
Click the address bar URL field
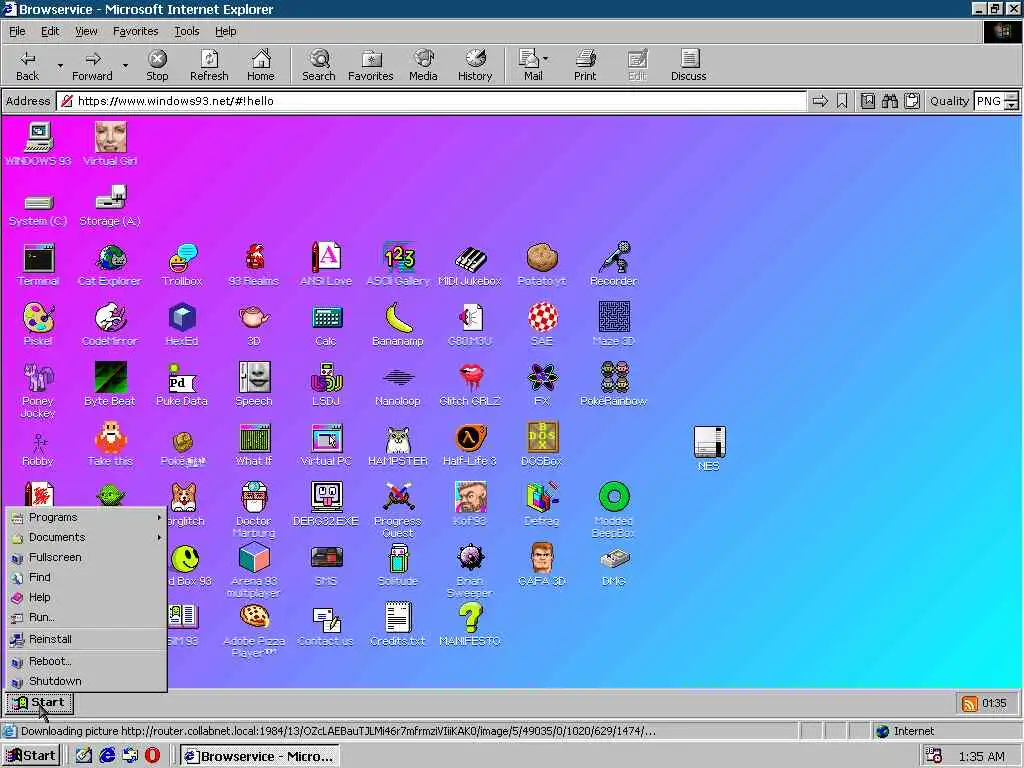431,101
